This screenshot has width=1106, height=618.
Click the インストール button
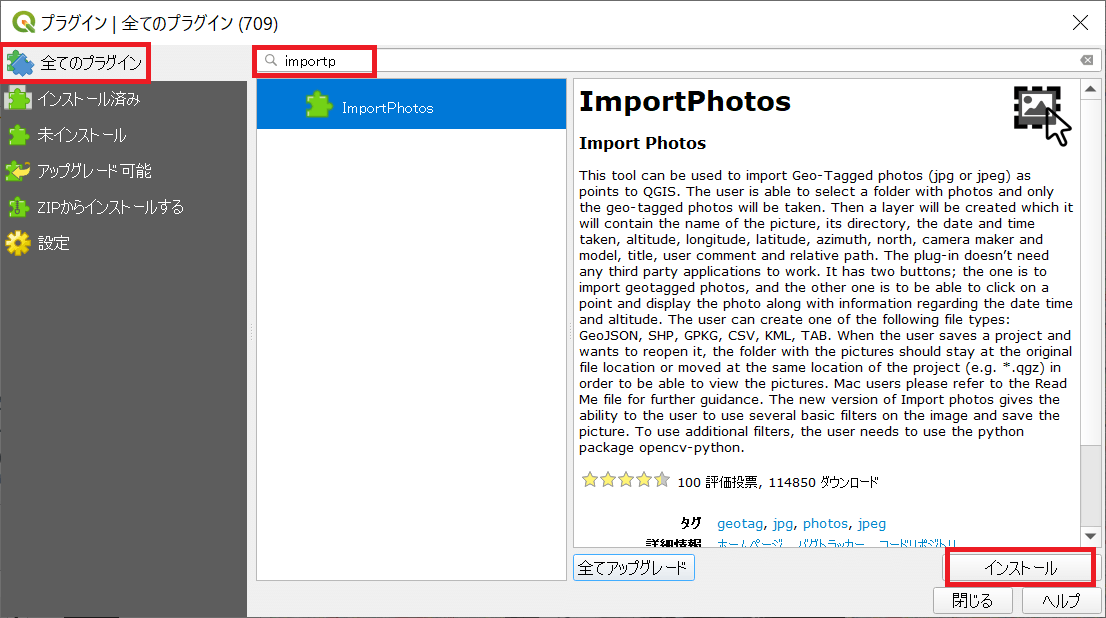1020,568
